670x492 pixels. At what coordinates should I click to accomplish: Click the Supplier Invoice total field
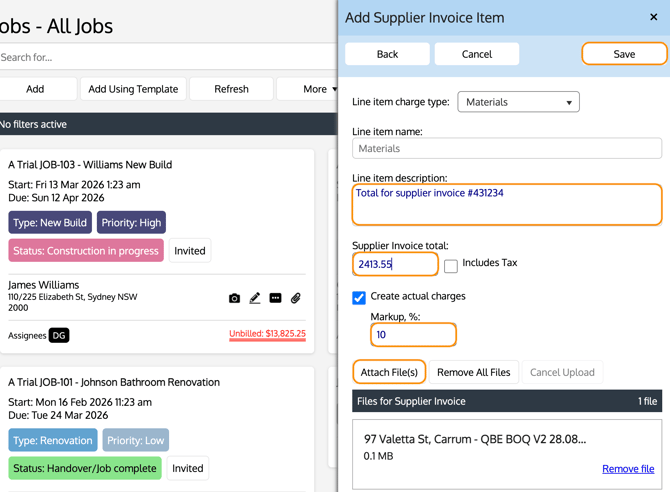pos(395,264)
